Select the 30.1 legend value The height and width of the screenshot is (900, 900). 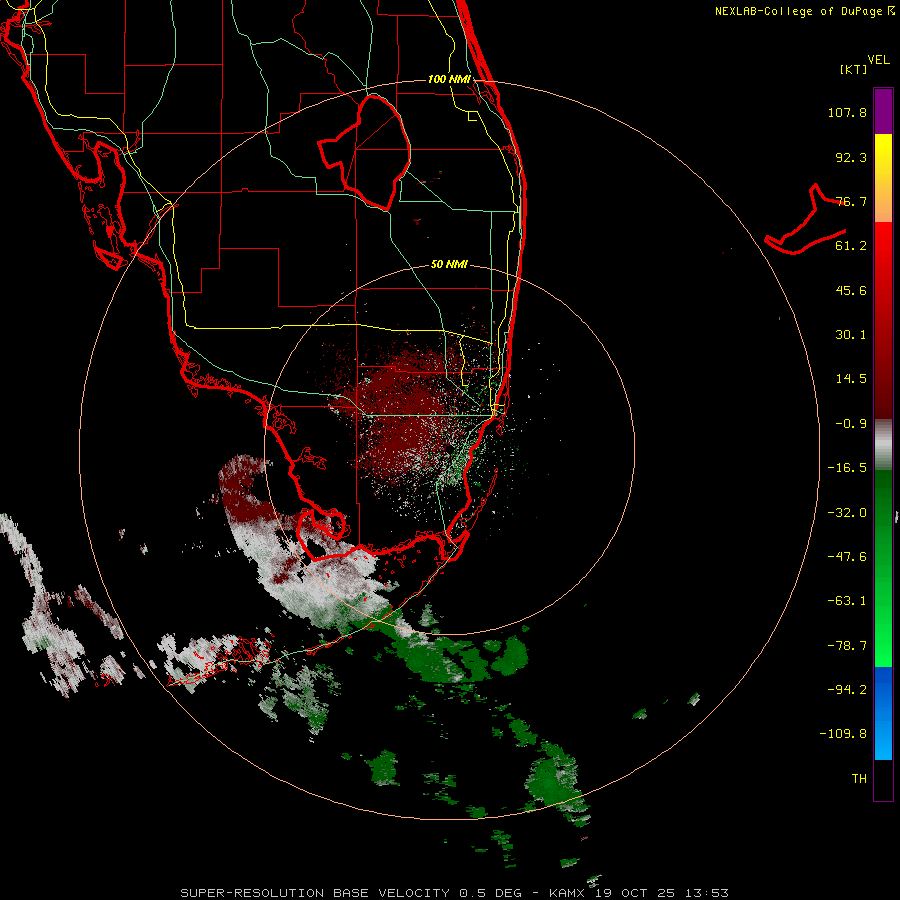click(x=851, y=335)
